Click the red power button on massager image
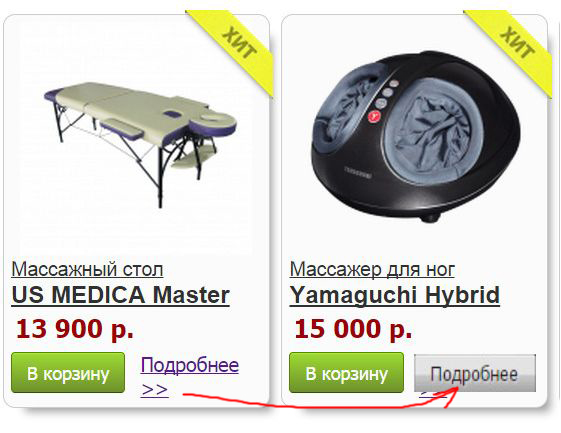 [x=375, y=116]
